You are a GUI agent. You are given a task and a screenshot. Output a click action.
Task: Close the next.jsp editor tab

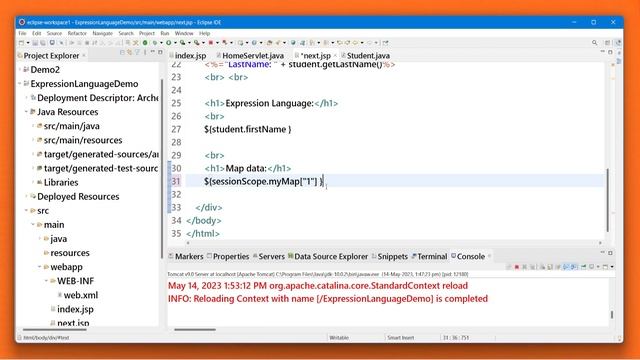(x=335, y=56)
